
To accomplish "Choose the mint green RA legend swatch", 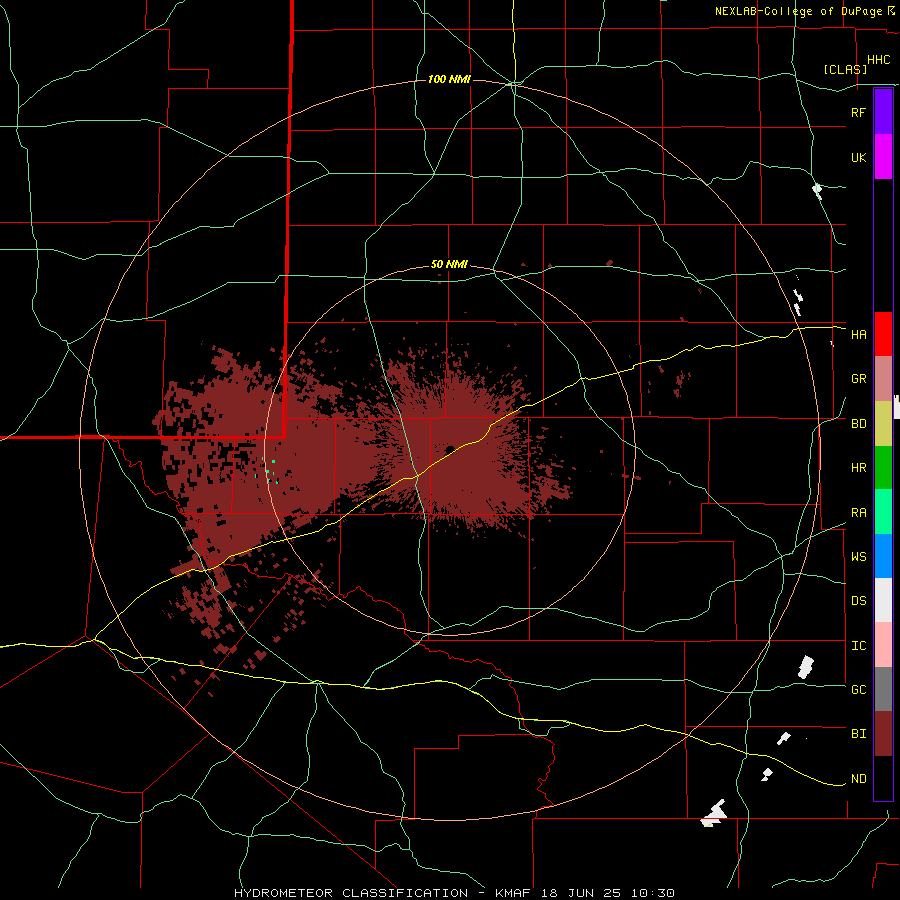I will [x=883, y=512].
